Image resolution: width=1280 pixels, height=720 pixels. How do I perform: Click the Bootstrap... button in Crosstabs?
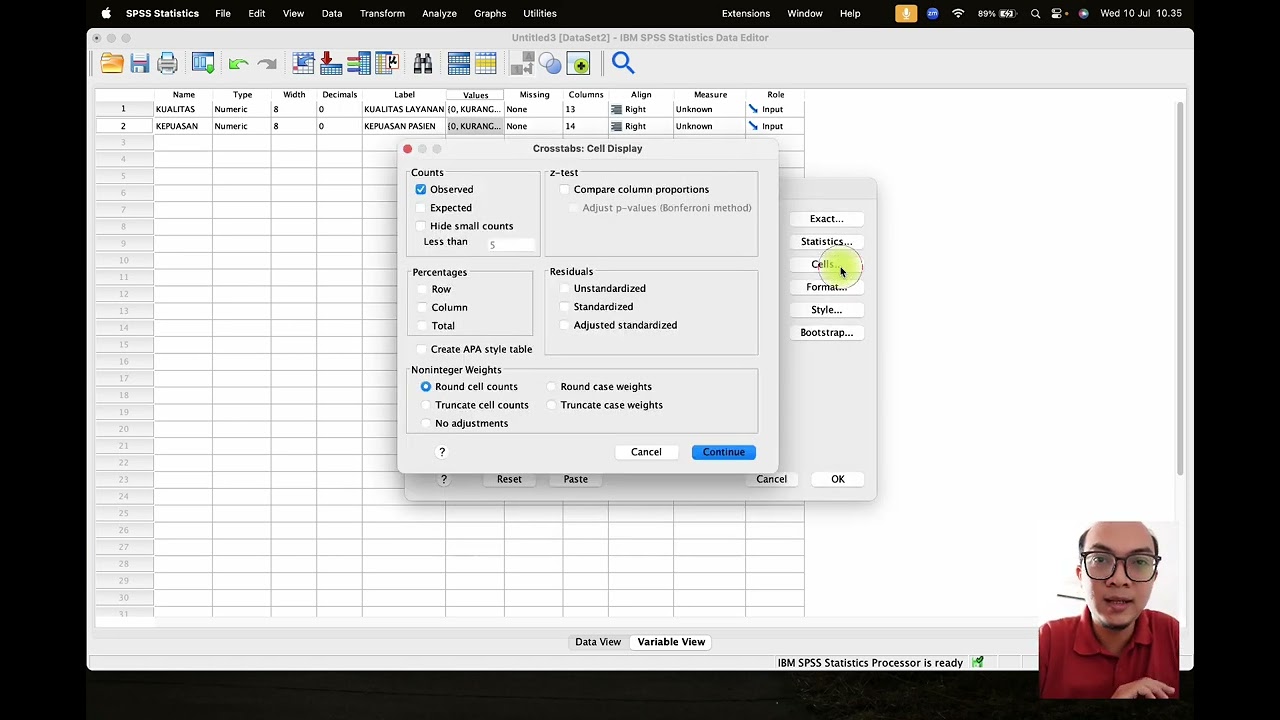(x=826, y=332)
